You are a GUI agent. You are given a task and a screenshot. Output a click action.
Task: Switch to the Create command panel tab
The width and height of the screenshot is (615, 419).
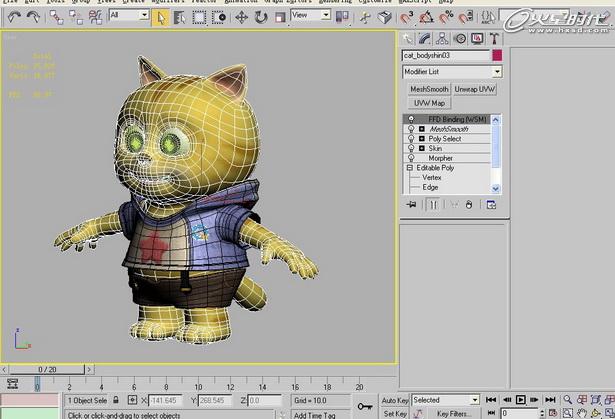(408, 38)
